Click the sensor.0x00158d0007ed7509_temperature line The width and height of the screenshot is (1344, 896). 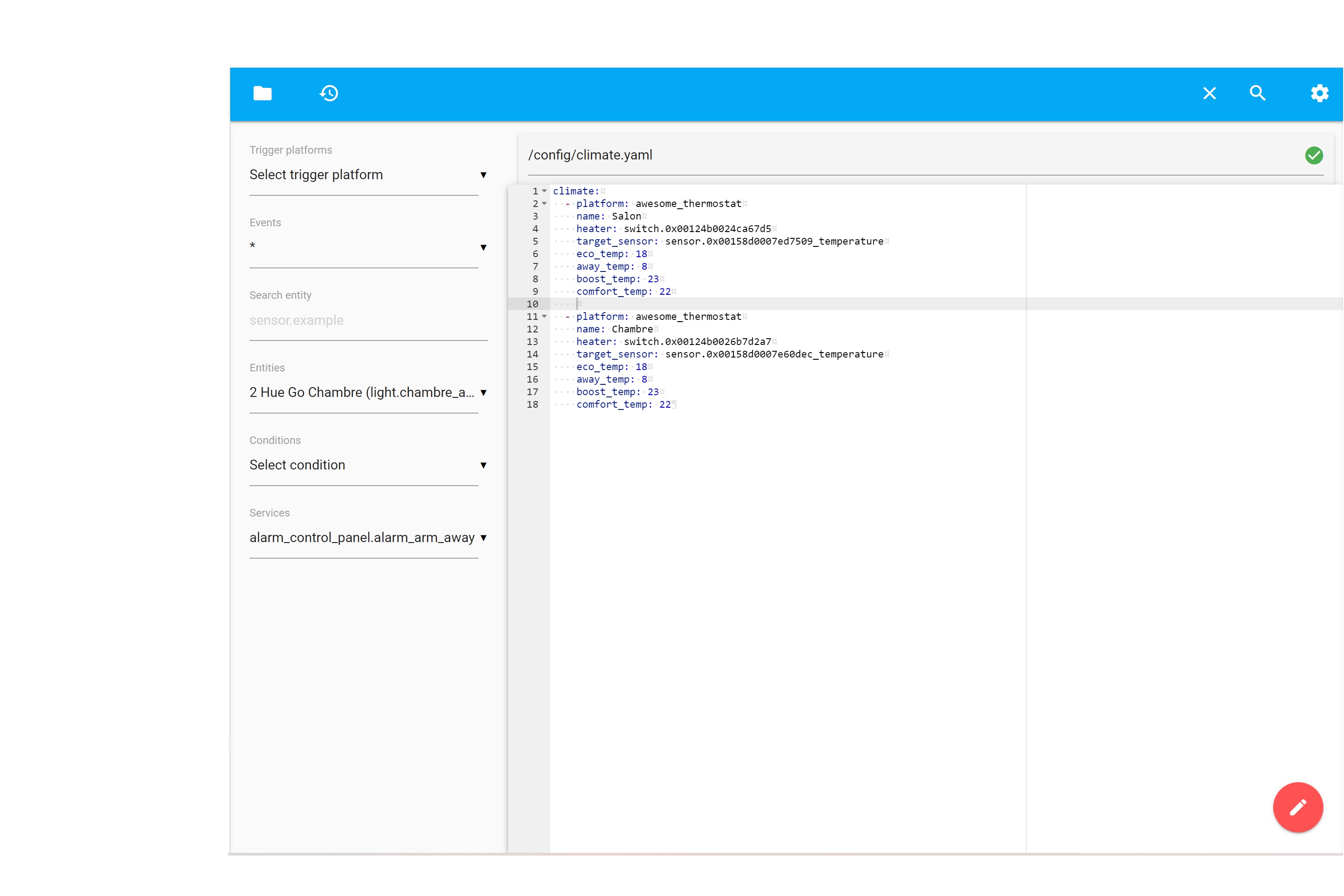pyautogui.click(x=730, y=241)
